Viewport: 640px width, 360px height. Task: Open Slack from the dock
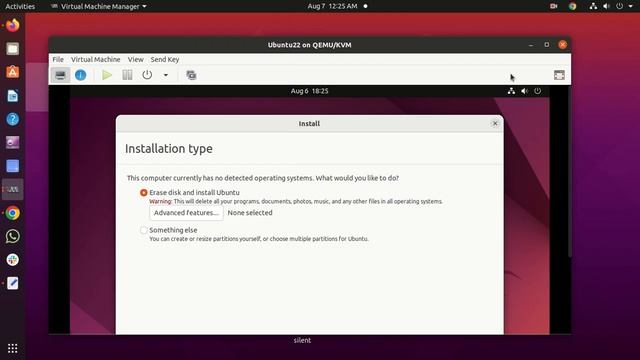13,260
